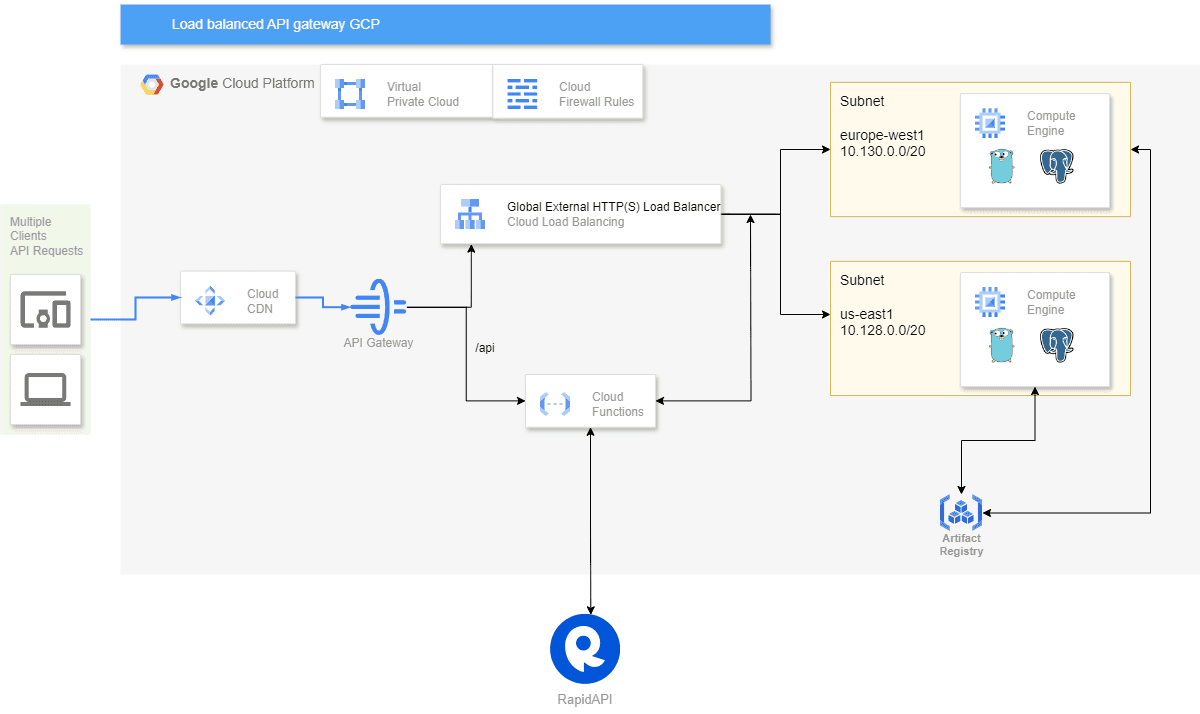Screen dimensions: 1200x714
Task: Select the Cloud Firewall Rules icon
Action: [522, 94]
